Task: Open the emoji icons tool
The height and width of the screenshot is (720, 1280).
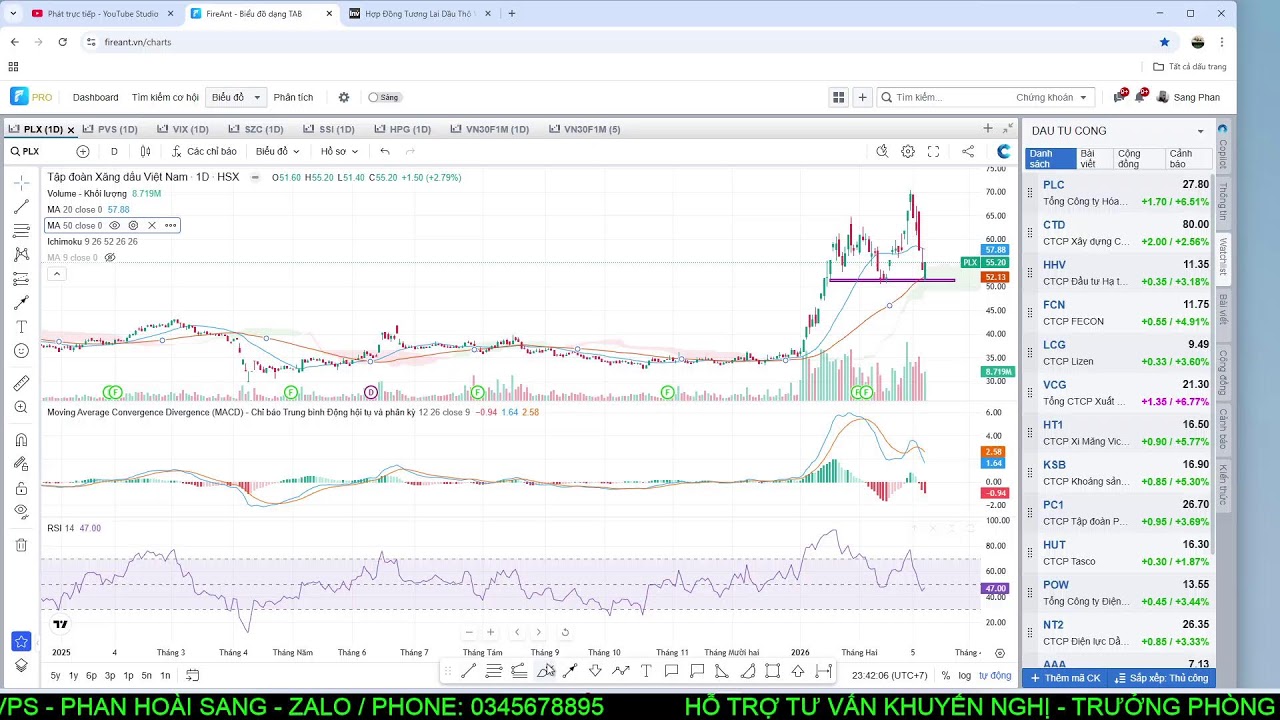Action: pos(21,351)
